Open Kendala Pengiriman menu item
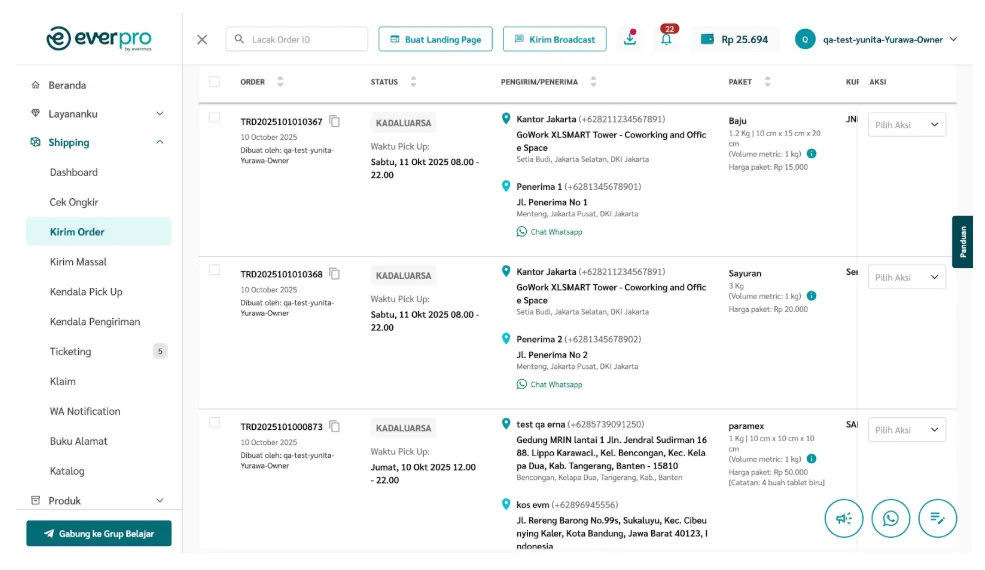This screenshot has height=570, width=985. coord(95,322)
